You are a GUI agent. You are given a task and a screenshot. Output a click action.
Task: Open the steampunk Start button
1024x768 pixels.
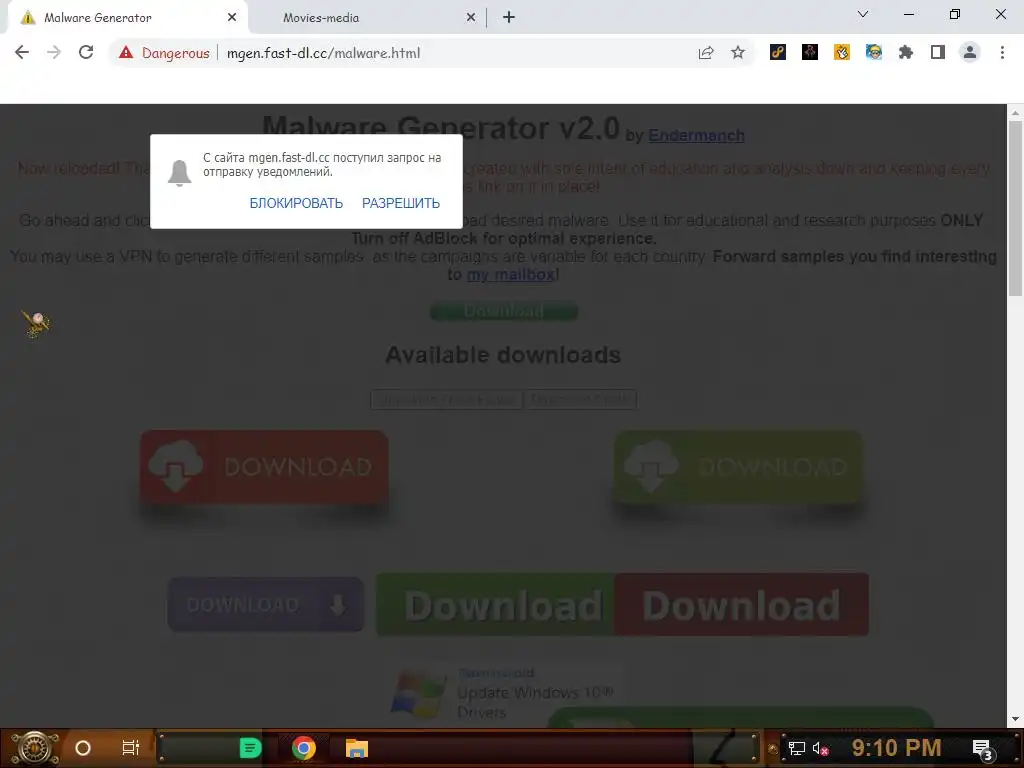tap(35, 748)
